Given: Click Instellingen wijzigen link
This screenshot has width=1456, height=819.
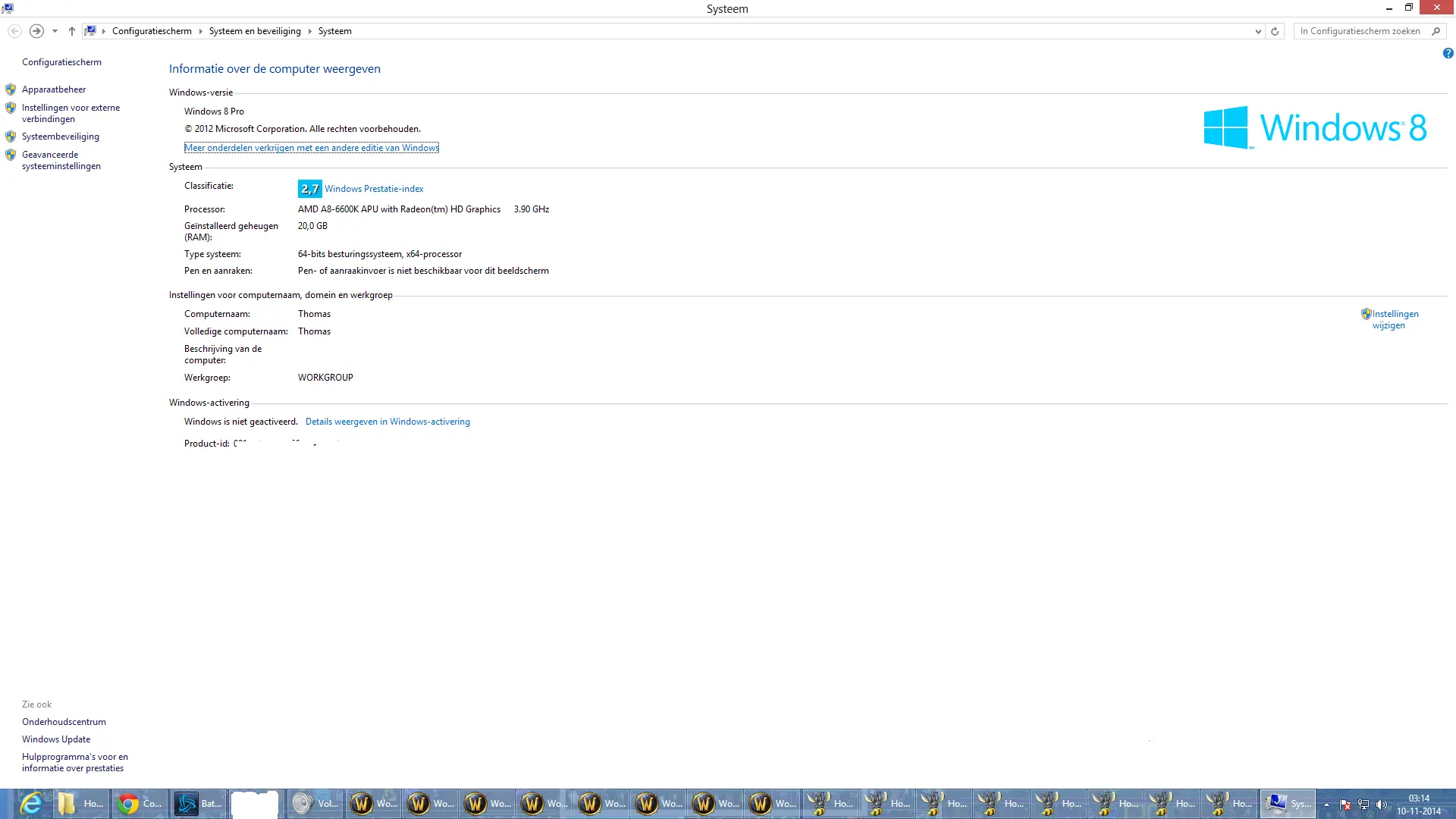Looking at the screenshot, I should pos(1395,319).
